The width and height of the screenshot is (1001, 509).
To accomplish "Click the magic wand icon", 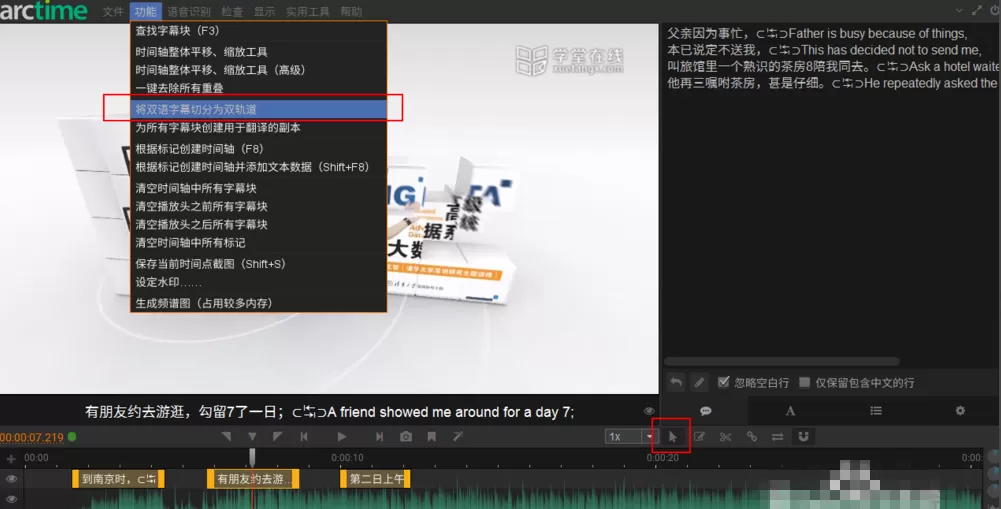I will pyautogui.click(x=458, y=437).
